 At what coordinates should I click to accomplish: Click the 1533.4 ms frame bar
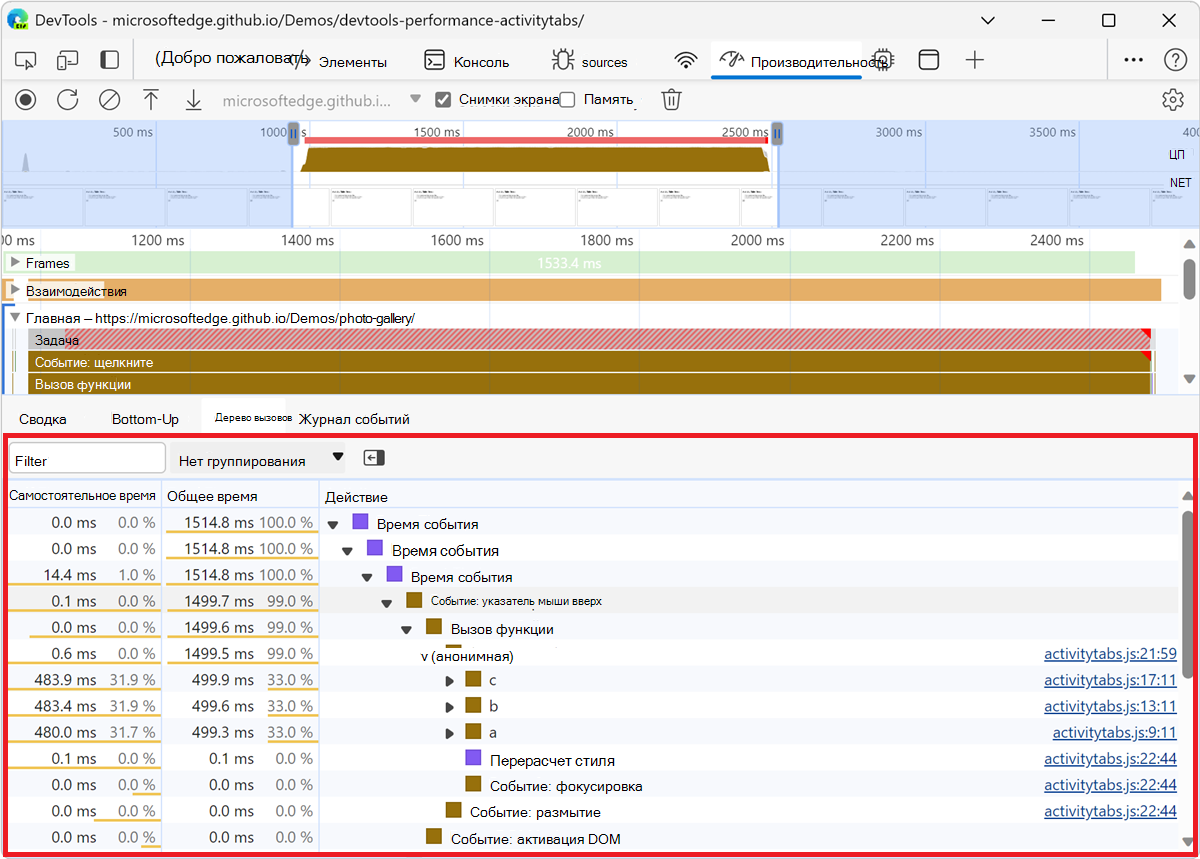click(568, 263)
